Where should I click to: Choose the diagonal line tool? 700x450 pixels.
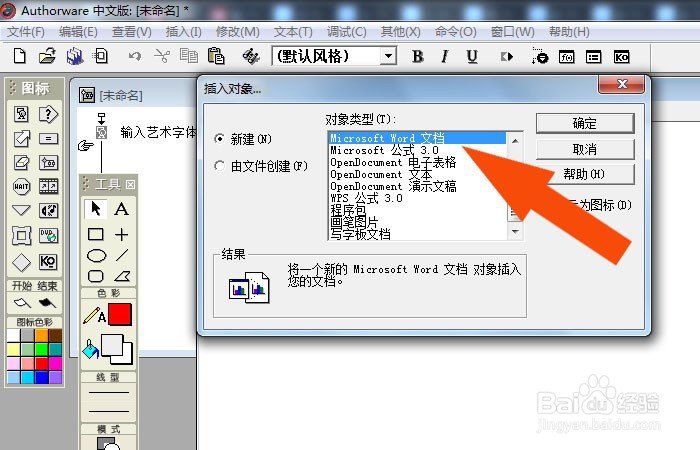pos(121,255)
